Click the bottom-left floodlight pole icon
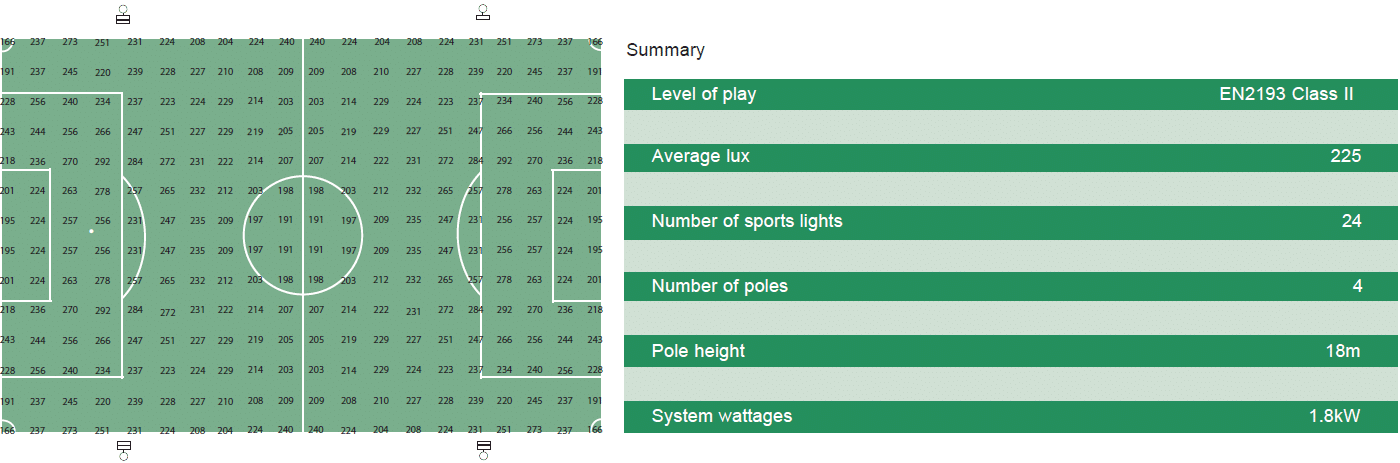 click(124, 449)
